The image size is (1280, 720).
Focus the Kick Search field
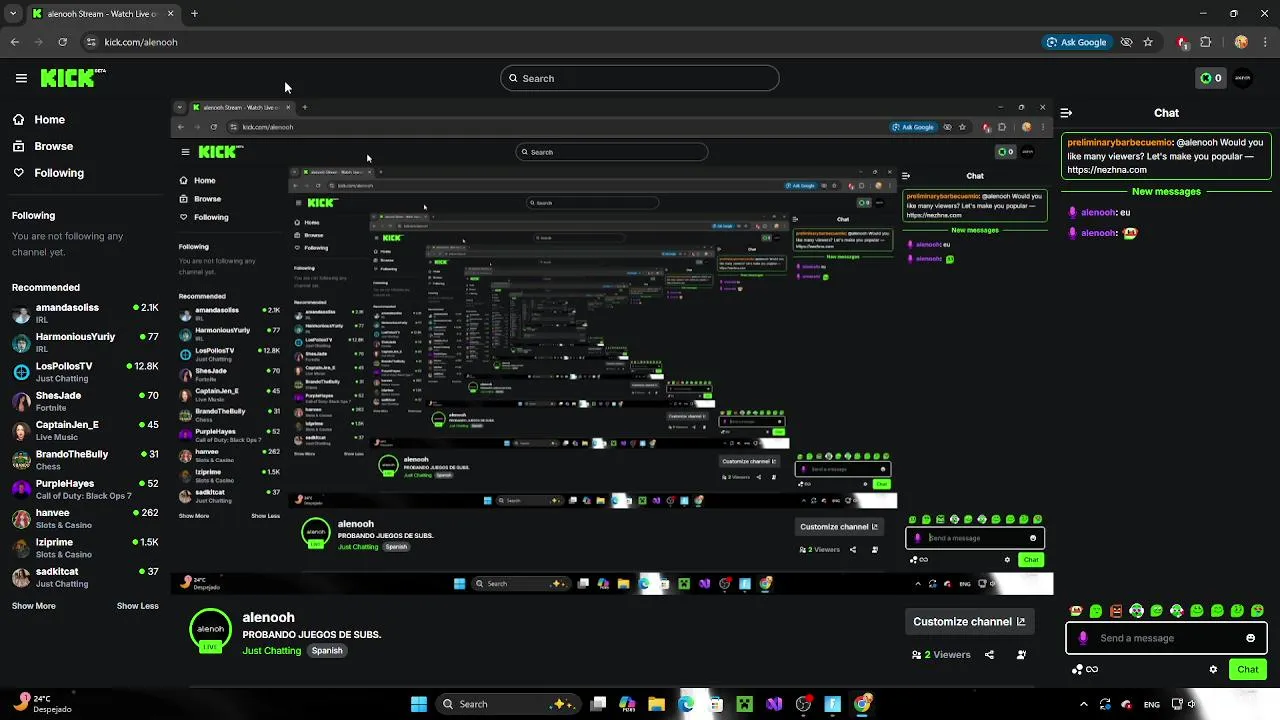click(x=640, y=78)
